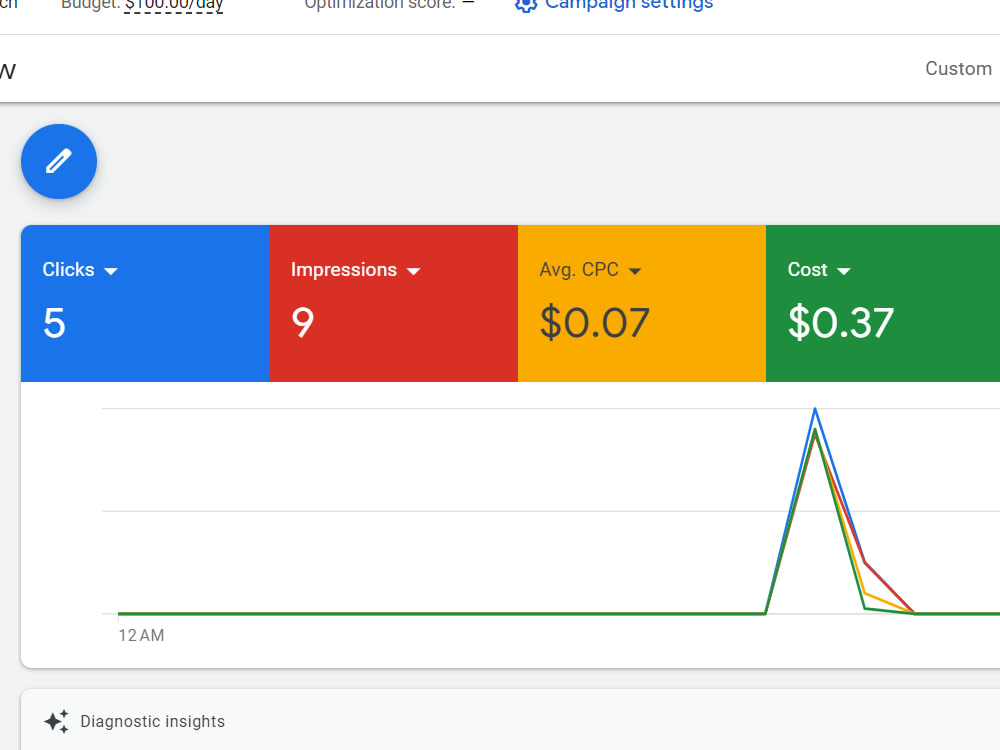This screenshot has height=750, width=1000.
Task: Click the Campaign settings gear icon
Action: click(525, 5)
